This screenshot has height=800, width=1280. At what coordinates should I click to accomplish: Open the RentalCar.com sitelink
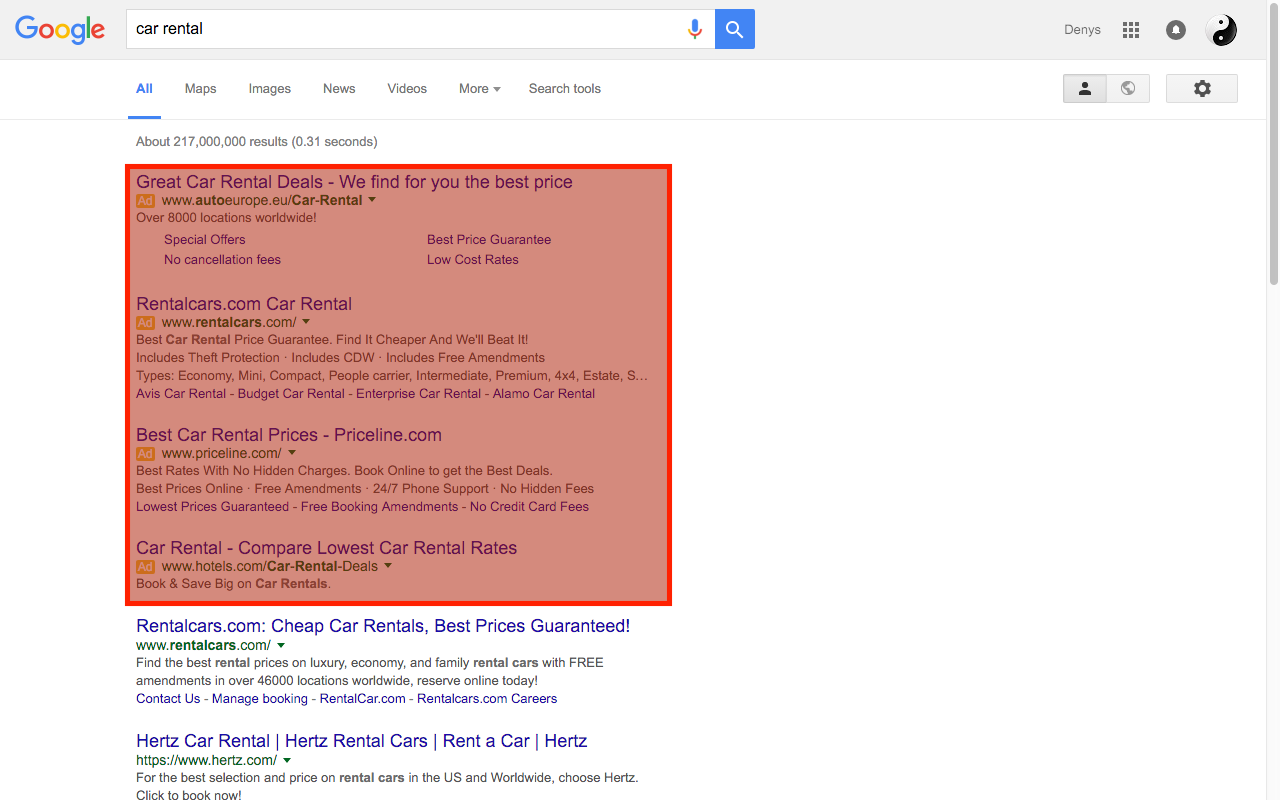point(363,699)
